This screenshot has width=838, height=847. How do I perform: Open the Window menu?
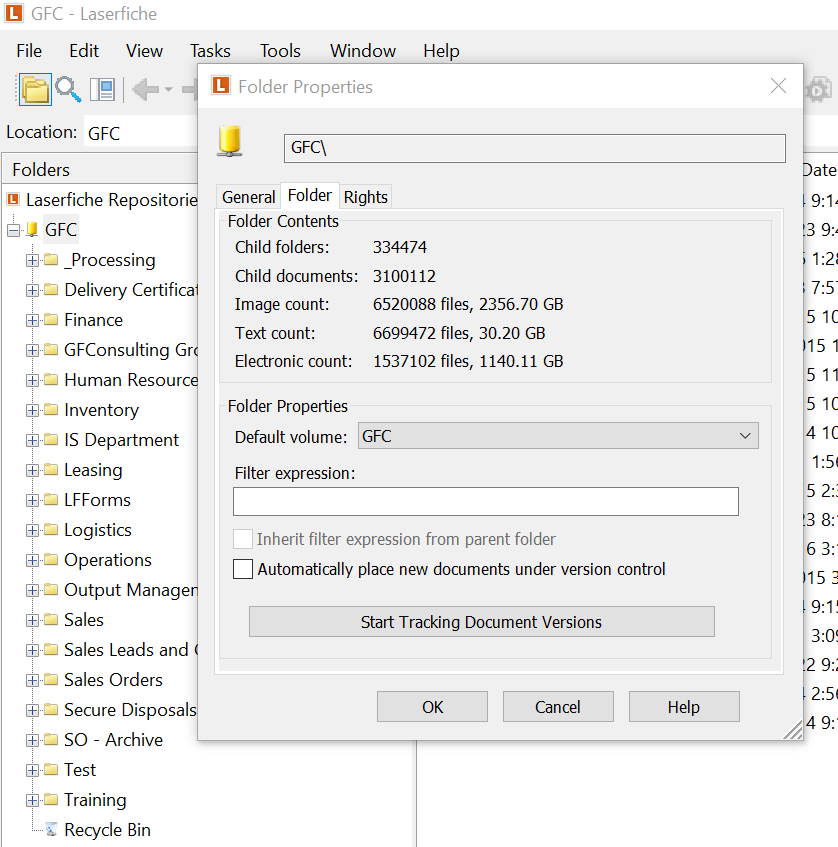[x=363, y=51]
